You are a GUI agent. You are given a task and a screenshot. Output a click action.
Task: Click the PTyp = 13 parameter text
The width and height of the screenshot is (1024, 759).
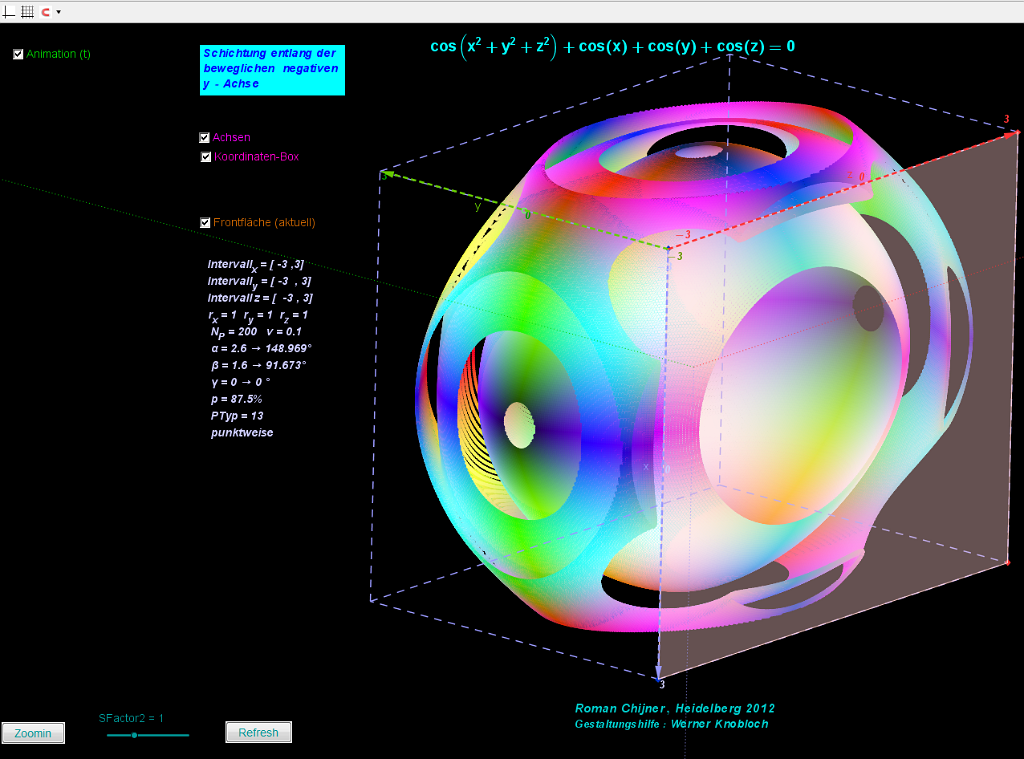coord(236,416)
